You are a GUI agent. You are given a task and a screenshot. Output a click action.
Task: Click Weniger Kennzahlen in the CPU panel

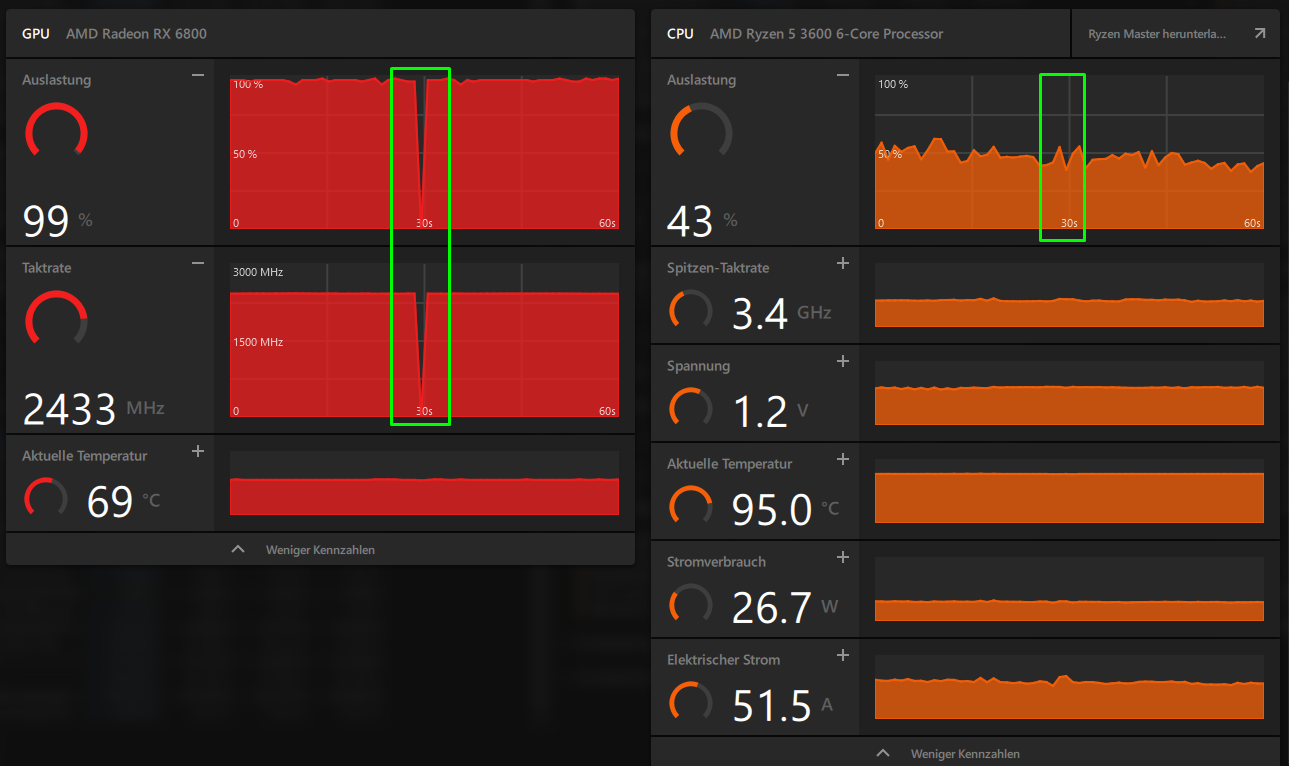[x=965, y=754]
